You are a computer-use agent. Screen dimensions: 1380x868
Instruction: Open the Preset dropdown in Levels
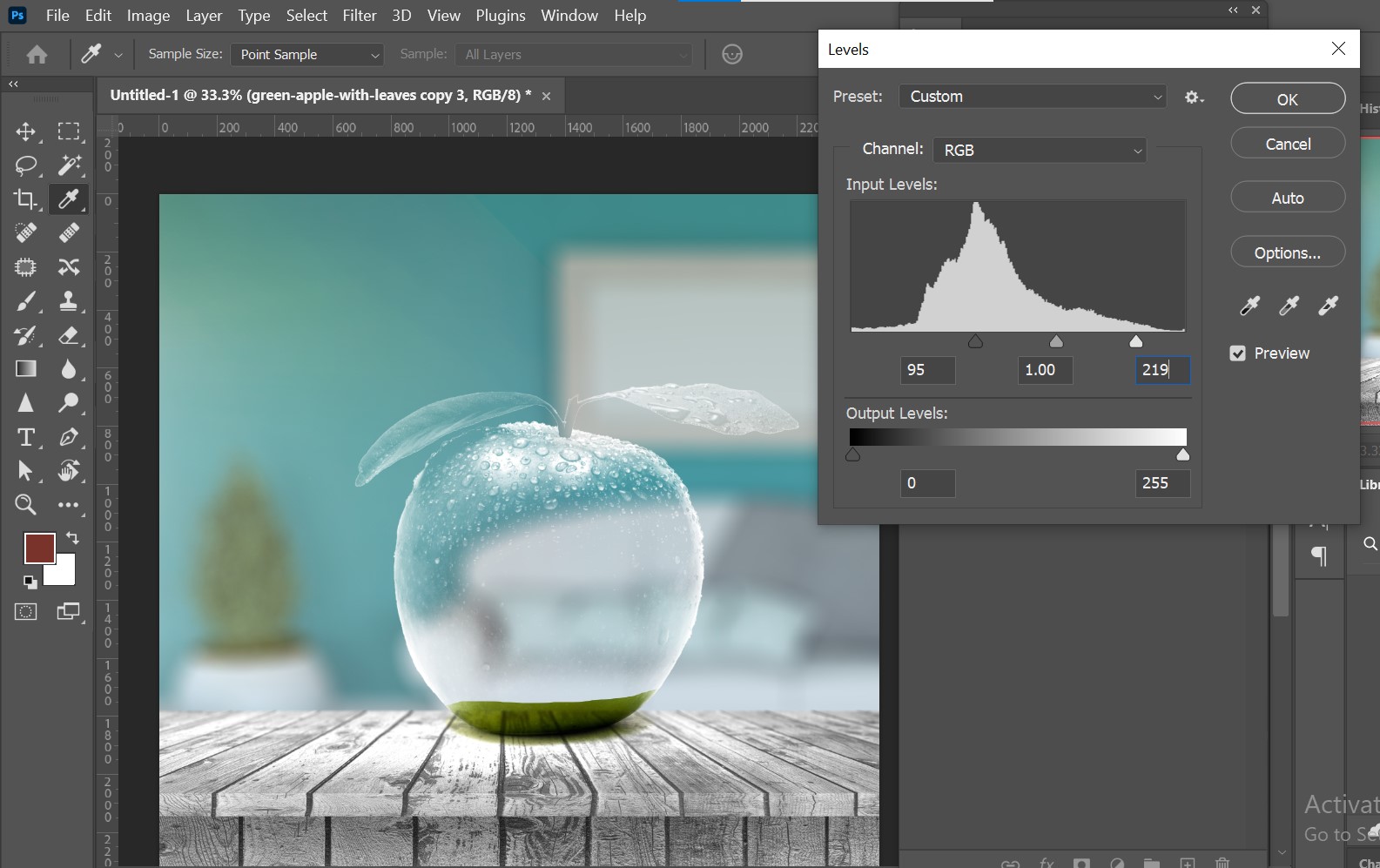[x=1033, y=97]
